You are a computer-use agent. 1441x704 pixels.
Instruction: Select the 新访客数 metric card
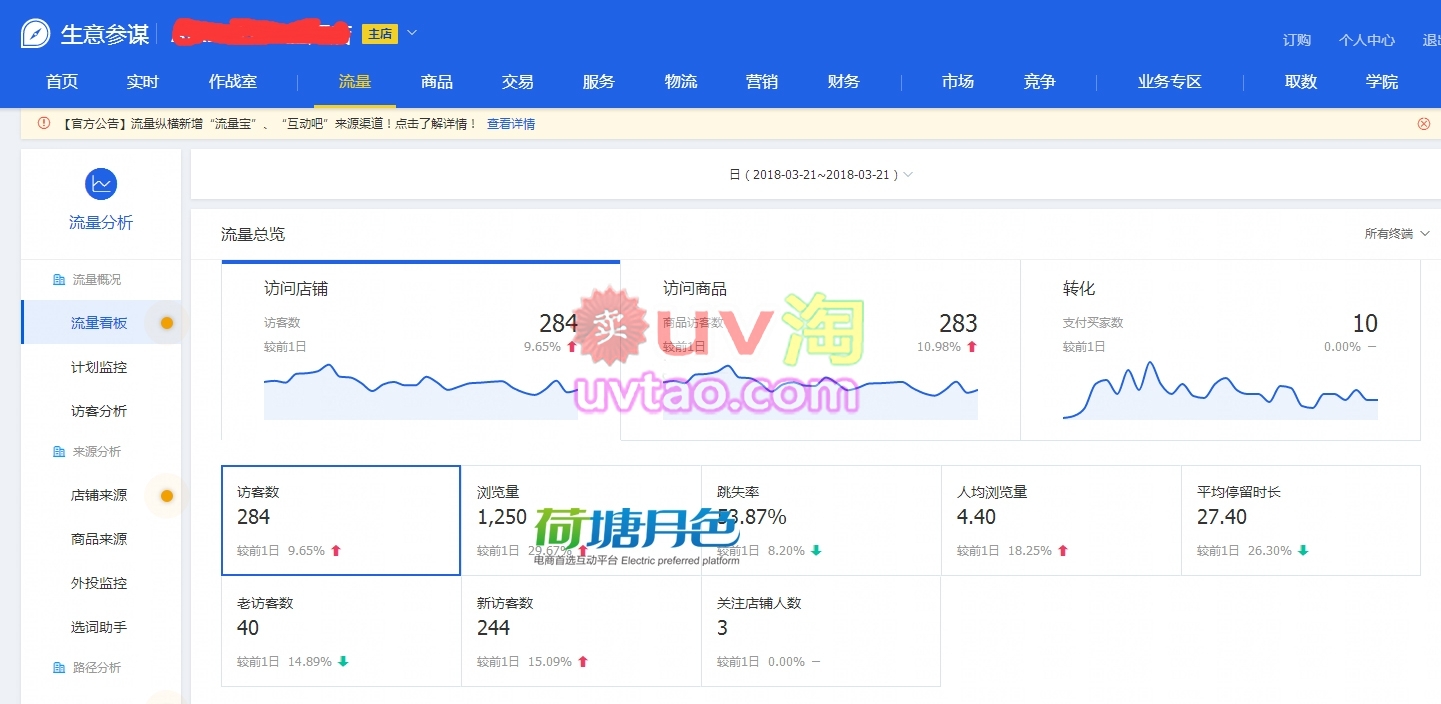(x=581, y=631)
